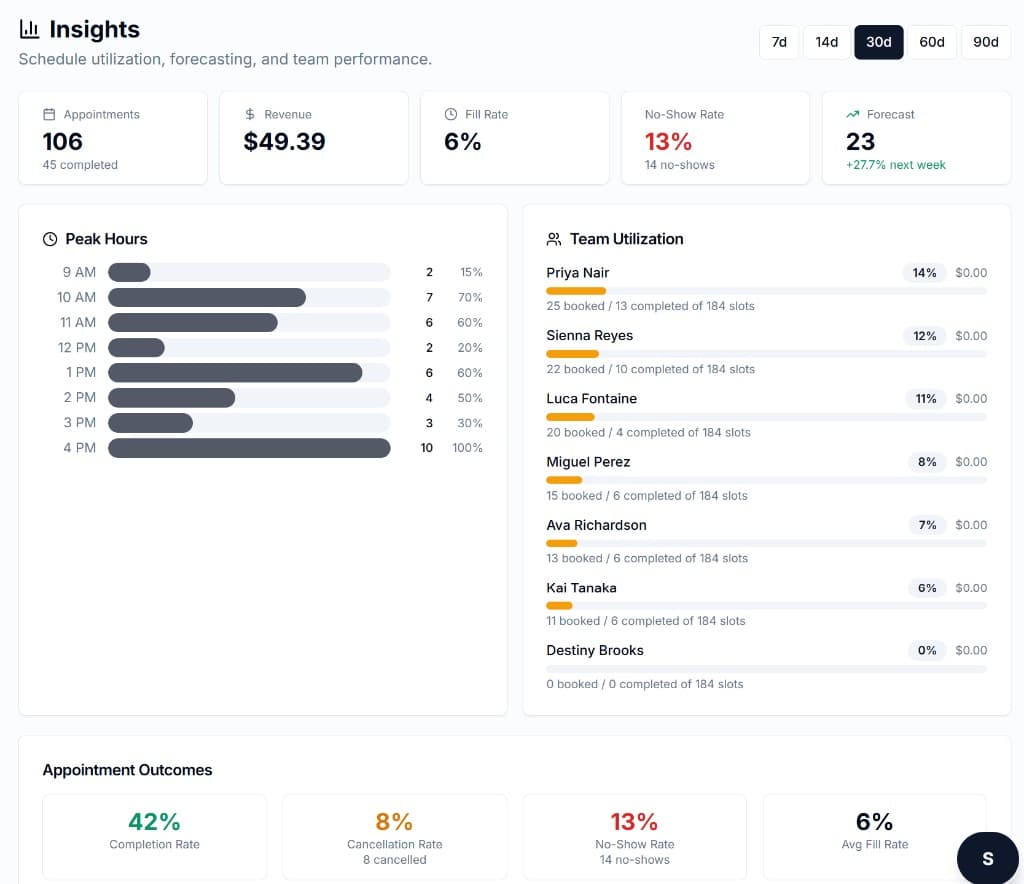The width and height of the screenshot is (1024, 884).
Task: Click the people icon next to Team Utilization
Action: coord(554,239)
